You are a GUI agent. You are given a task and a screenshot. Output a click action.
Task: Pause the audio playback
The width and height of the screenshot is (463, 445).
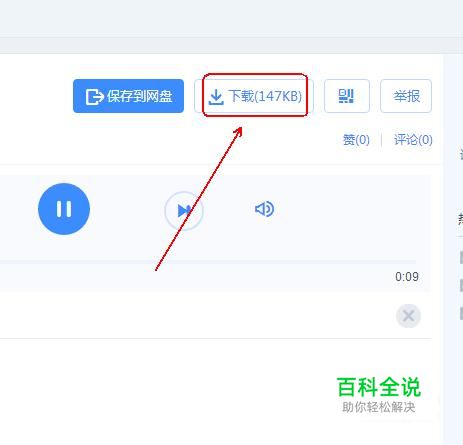[64, 209]
